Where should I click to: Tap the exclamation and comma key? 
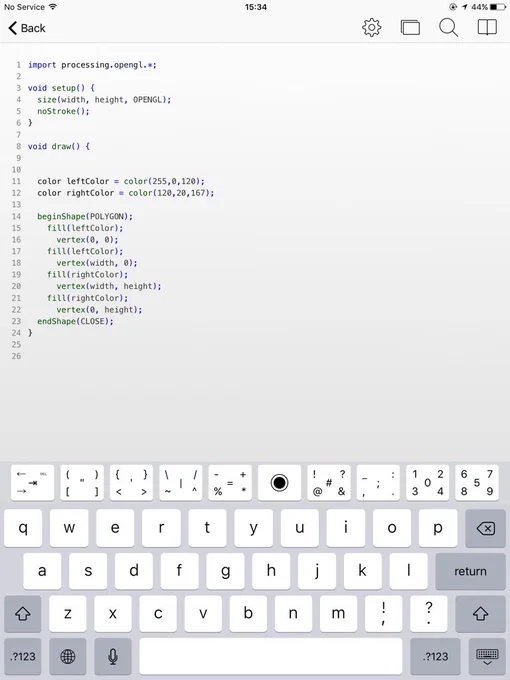coord(383,614)
